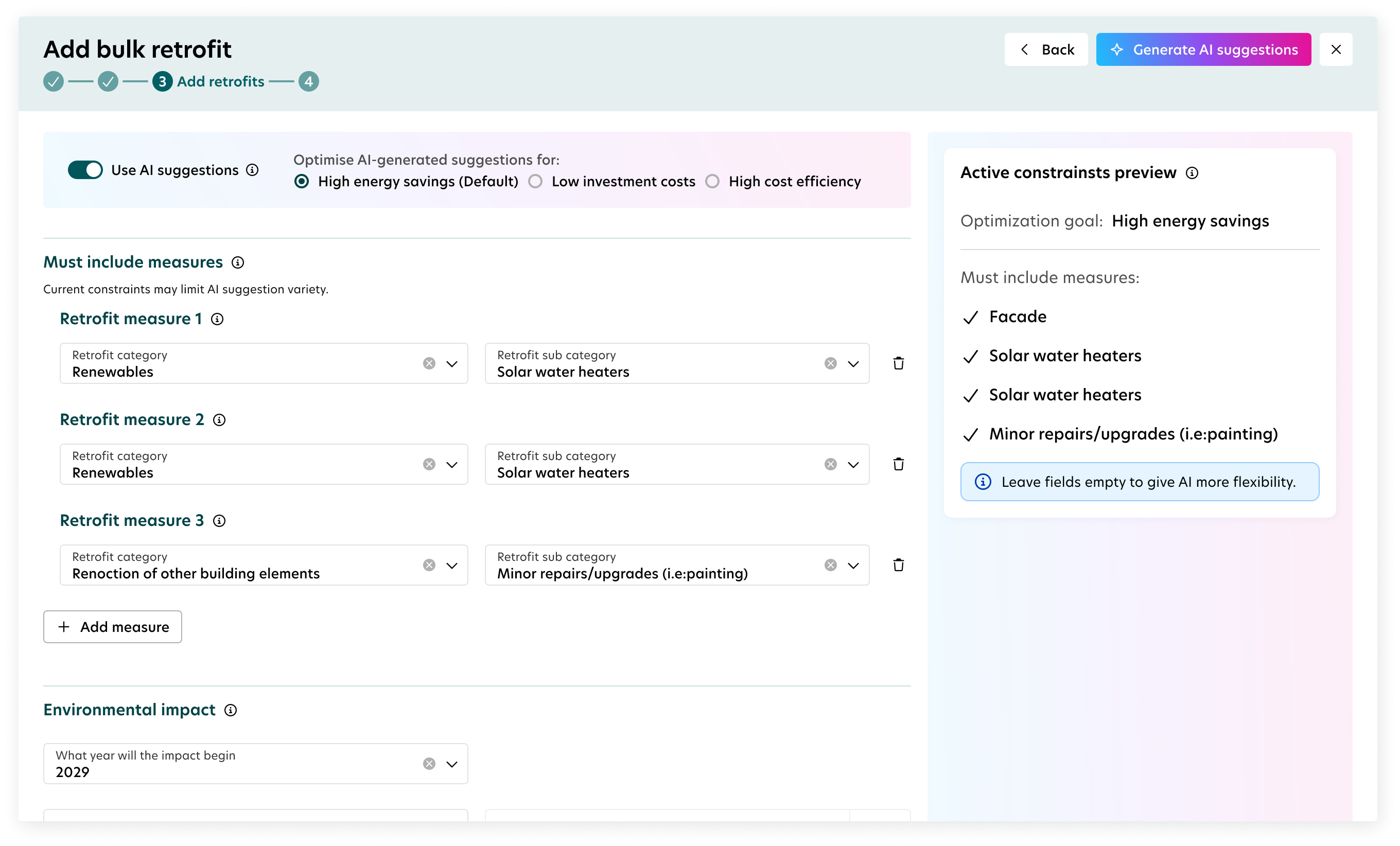Go to step 4 in the stepper
Screen dimensions: 1400x846
click(x=308, y=81)
